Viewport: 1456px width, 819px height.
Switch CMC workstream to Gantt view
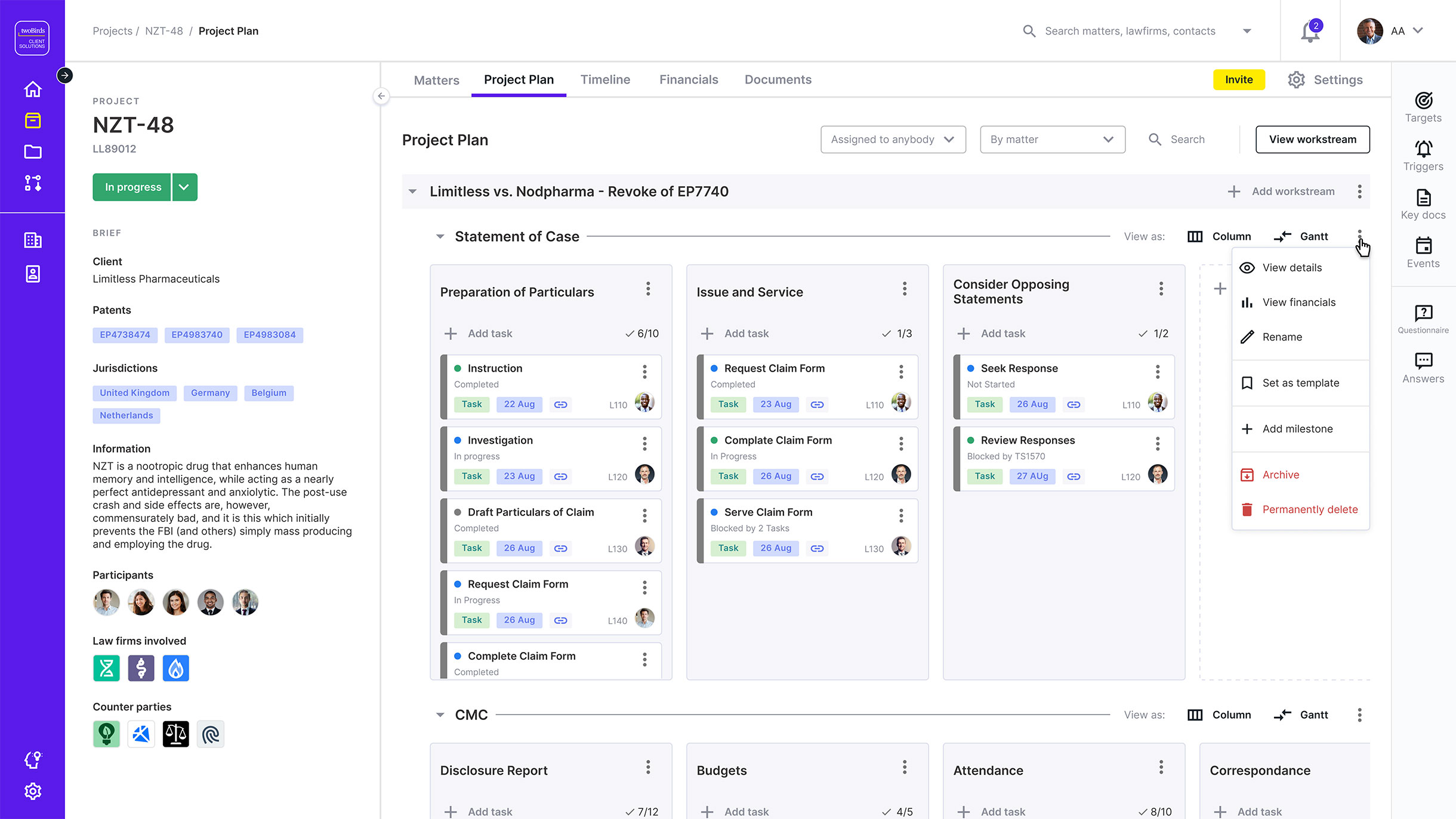pos(1301,715)
